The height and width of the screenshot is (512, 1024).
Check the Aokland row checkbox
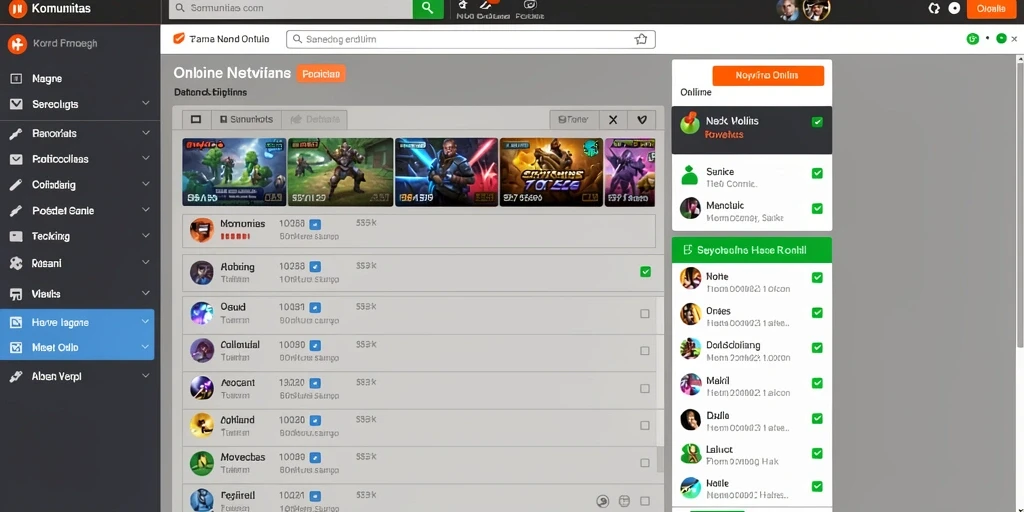point(645,426)
